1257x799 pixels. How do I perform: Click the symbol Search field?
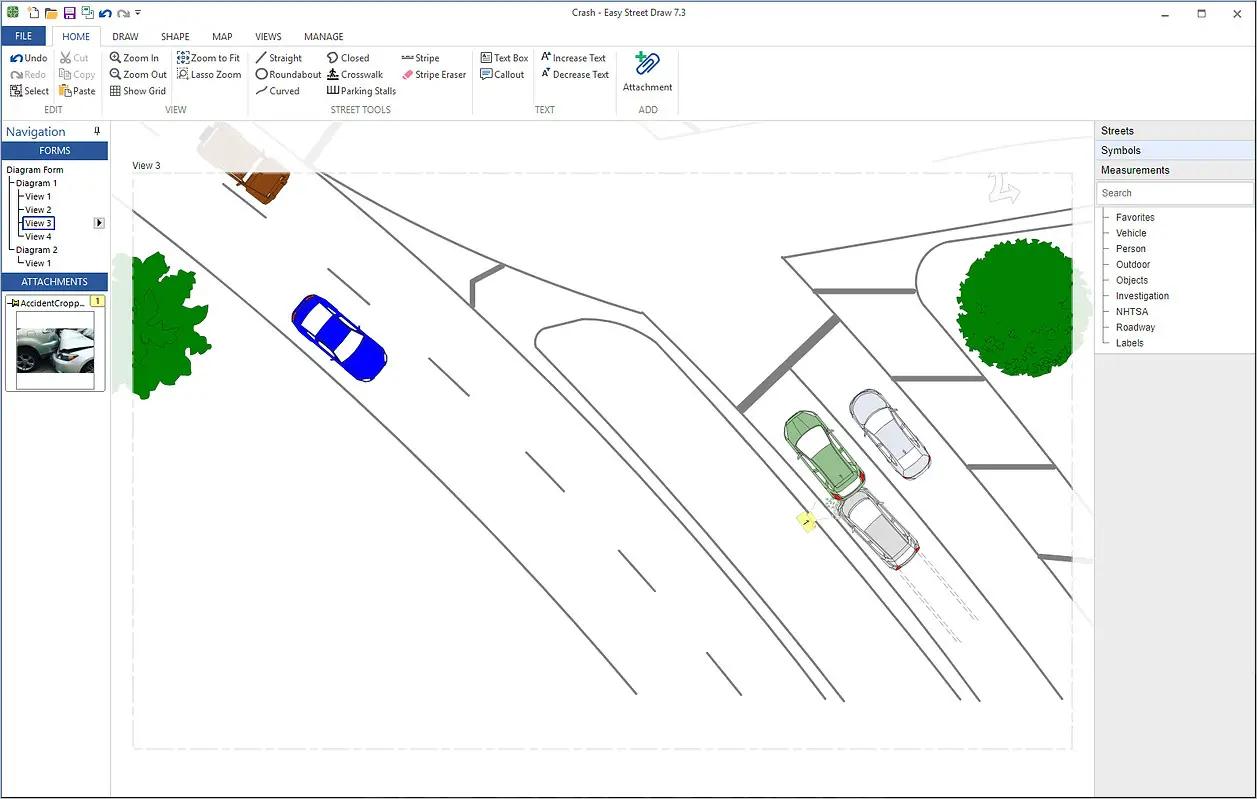(1174, 193)
